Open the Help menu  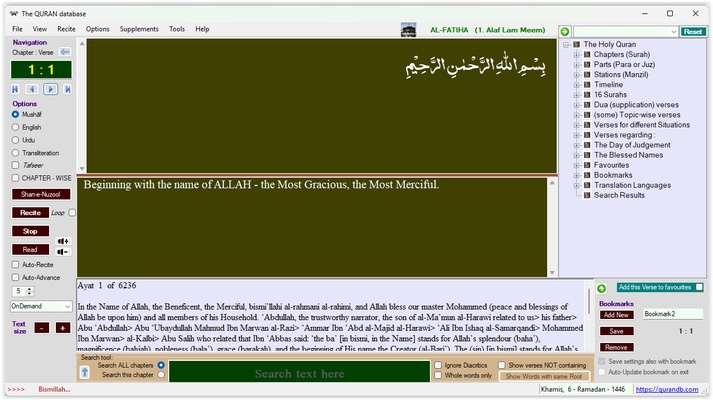click(x=202, y=29)
